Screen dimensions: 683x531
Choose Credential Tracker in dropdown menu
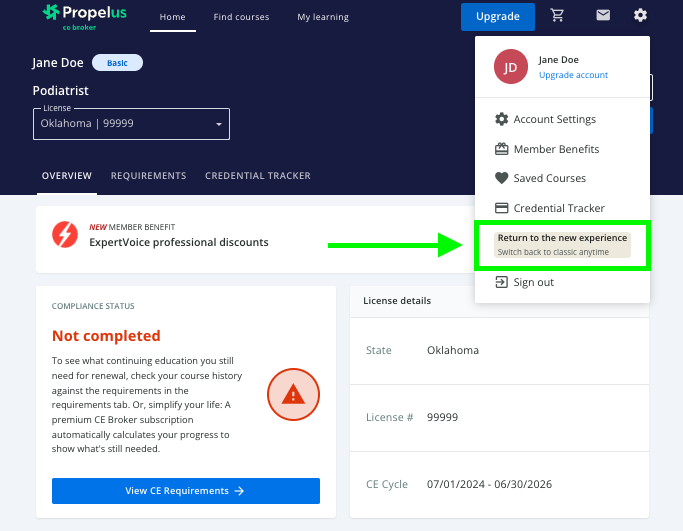[x=558, y=208]
